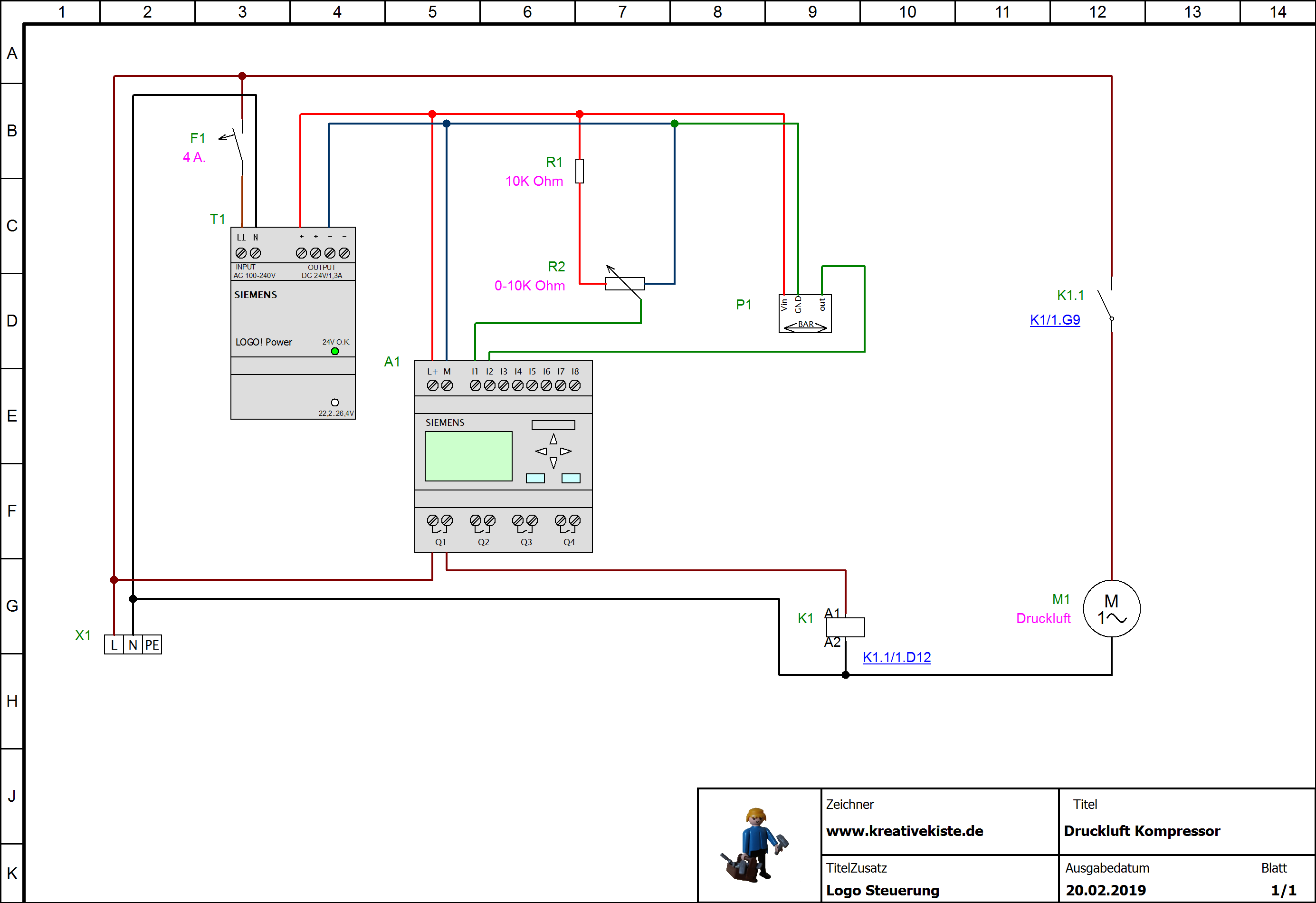
Task: Click the I1 input terminal on the LOGO module
Action: pyautogui.click(x=475, y=385)
